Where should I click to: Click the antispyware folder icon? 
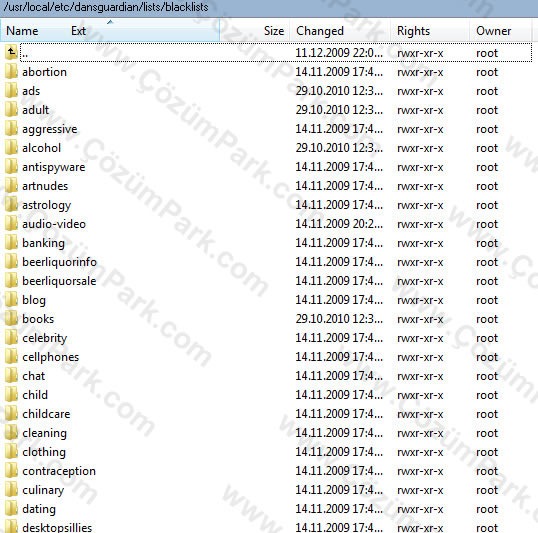(11, 167)
